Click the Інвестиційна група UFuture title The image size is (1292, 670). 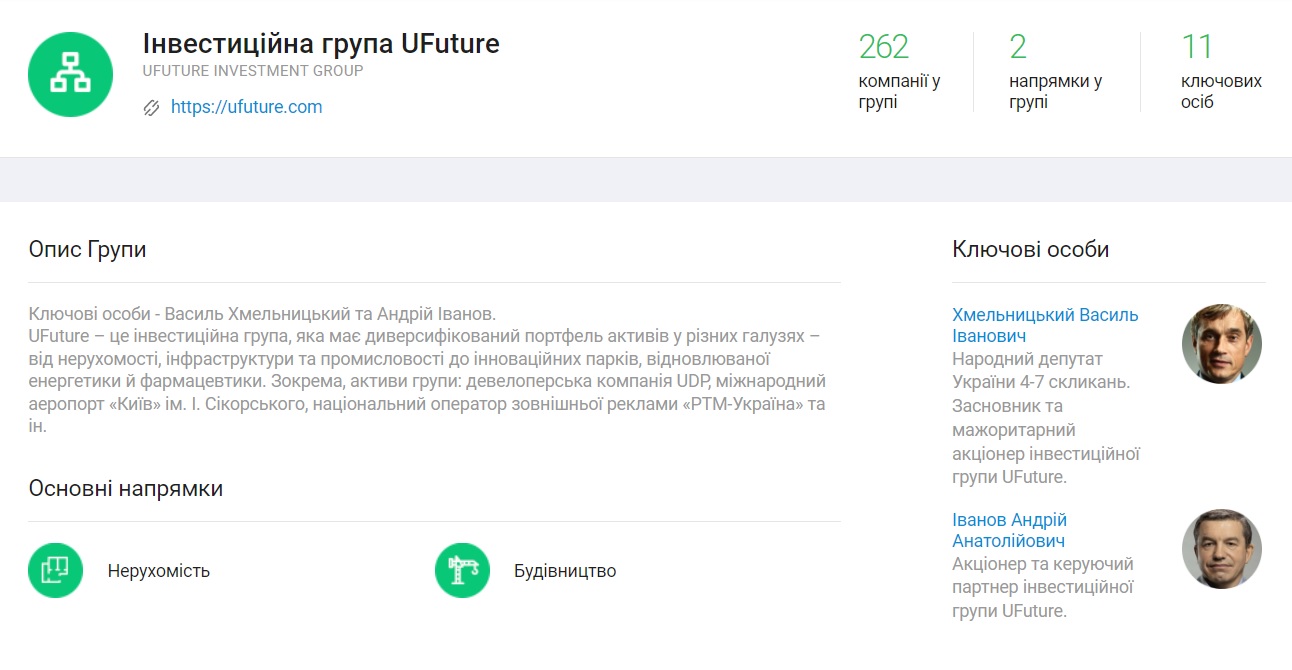321,44
